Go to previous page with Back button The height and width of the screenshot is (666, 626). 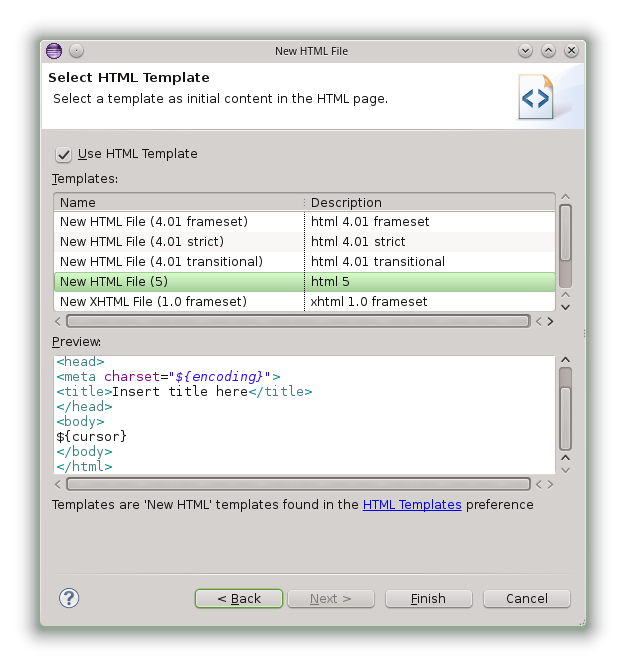(239, 598)
